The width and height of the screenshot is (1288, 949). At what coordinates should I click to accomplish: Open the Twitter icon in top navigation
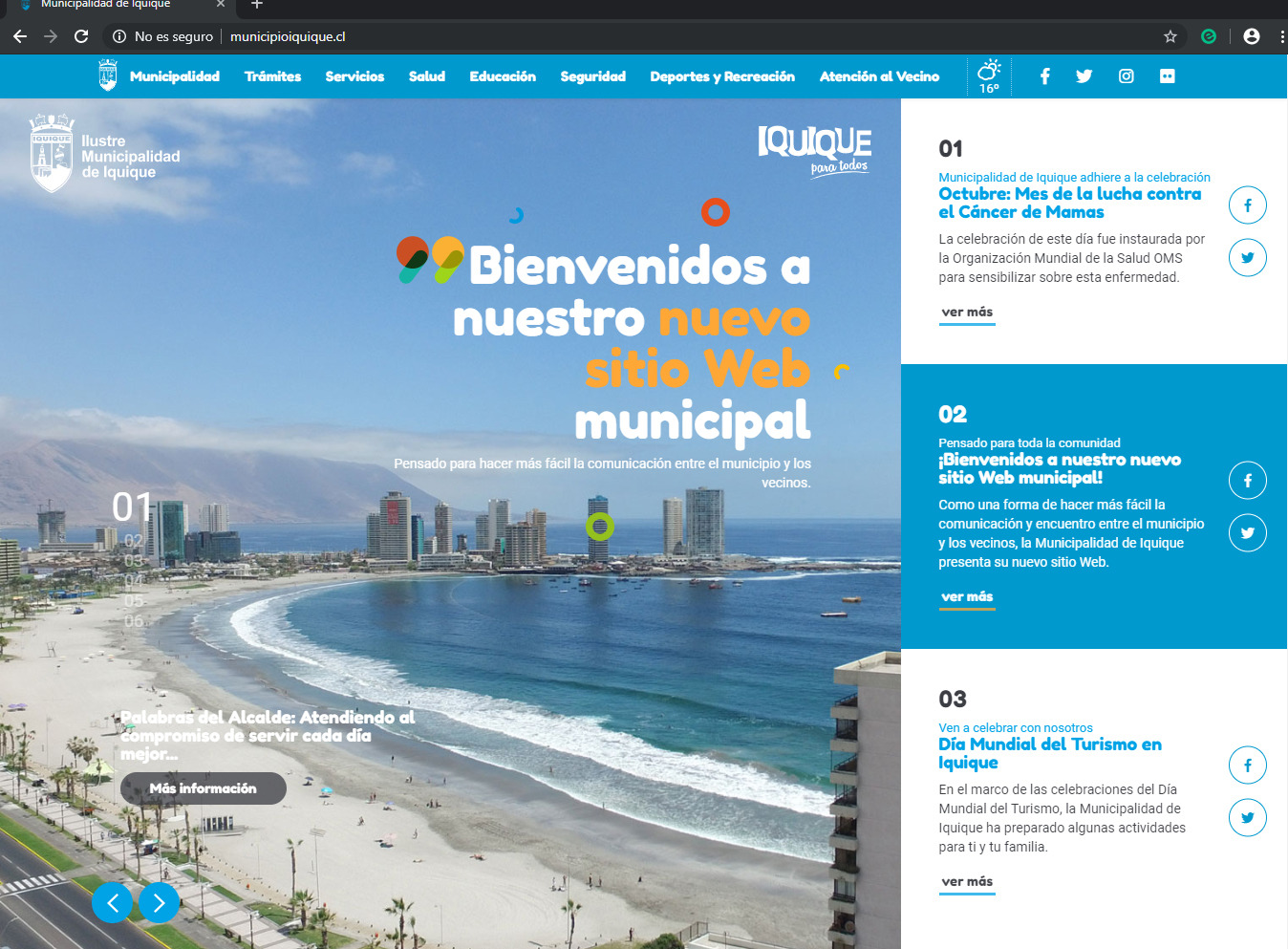(1084, 76)
